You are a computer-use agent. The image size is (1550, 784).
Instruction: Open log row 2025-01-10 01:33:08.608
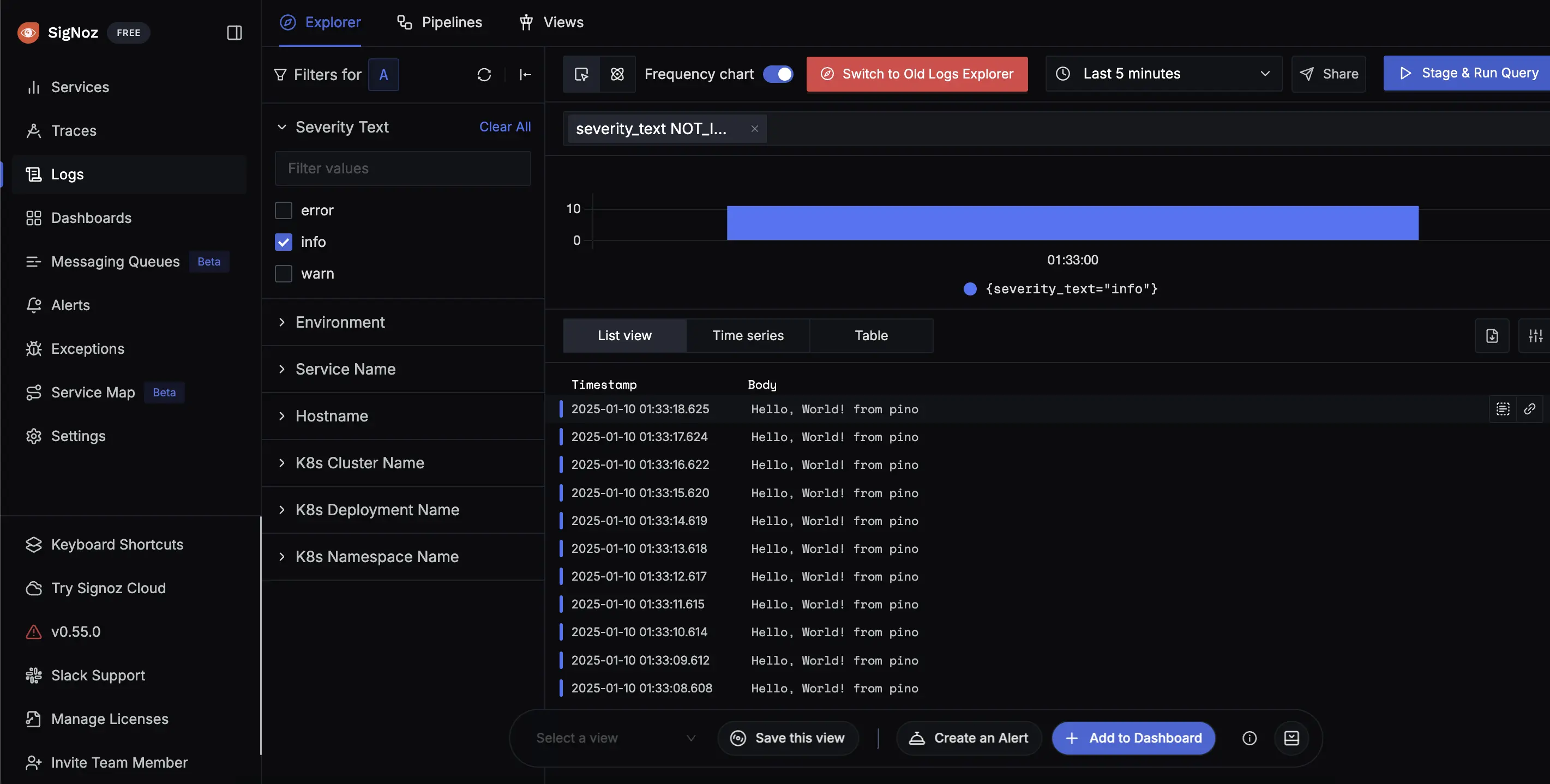tap(1047, 689)
